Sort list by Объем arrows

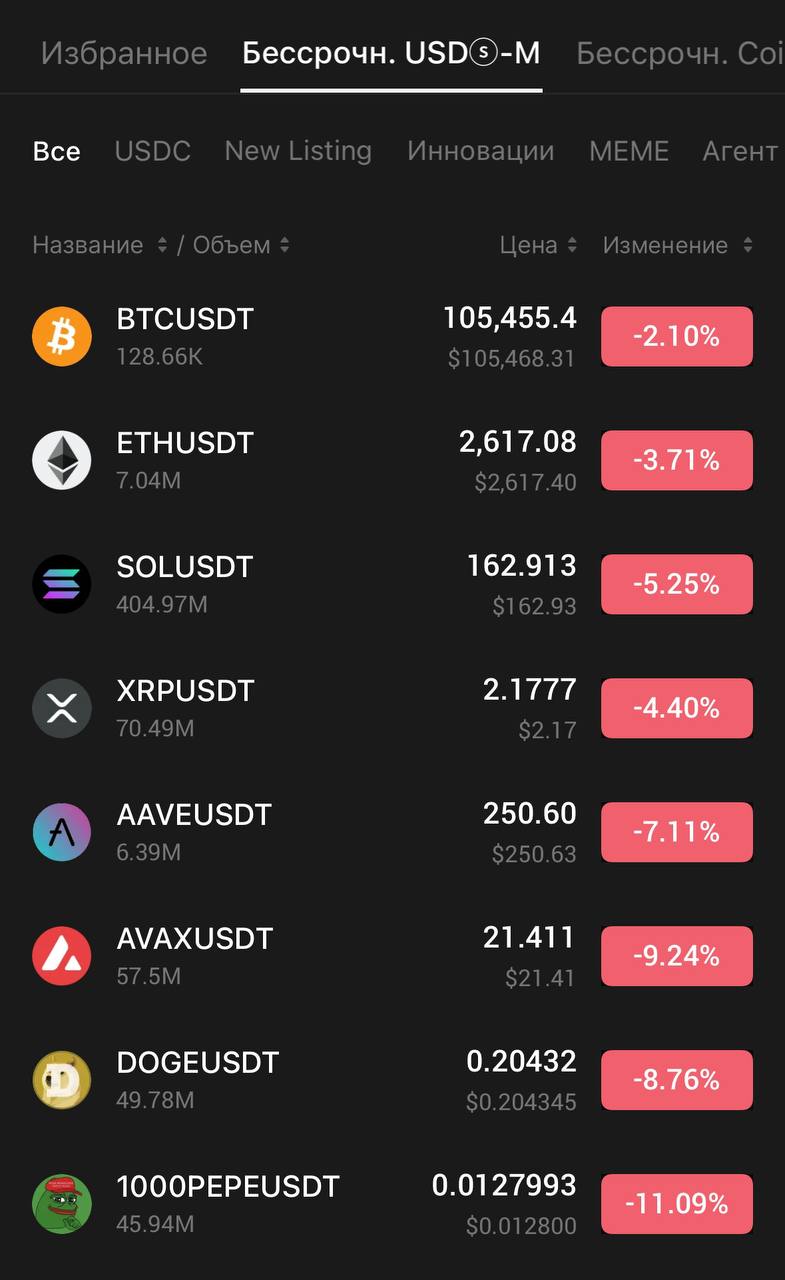tap(284, 245)
